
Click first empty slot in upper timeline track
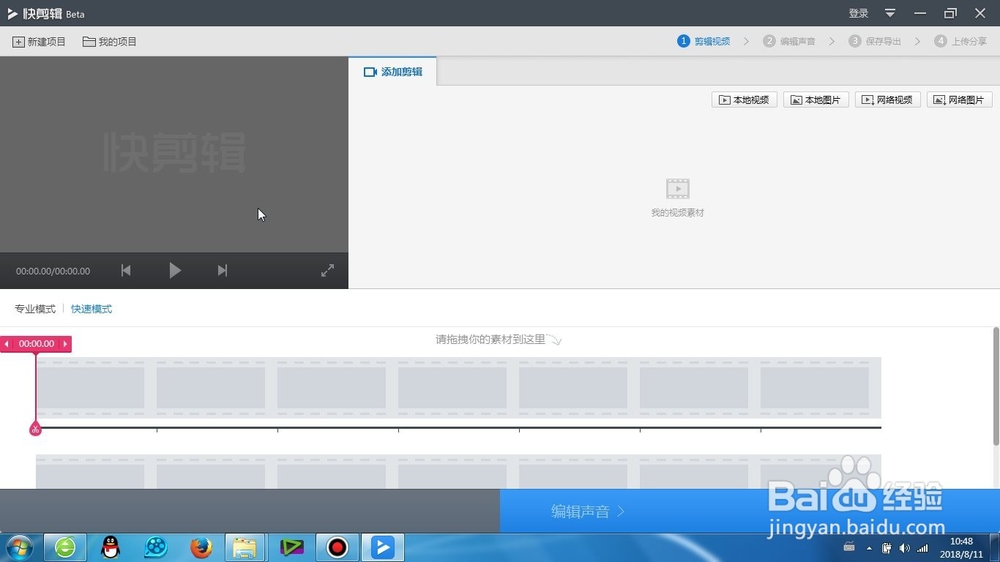(x=90, y=387)
